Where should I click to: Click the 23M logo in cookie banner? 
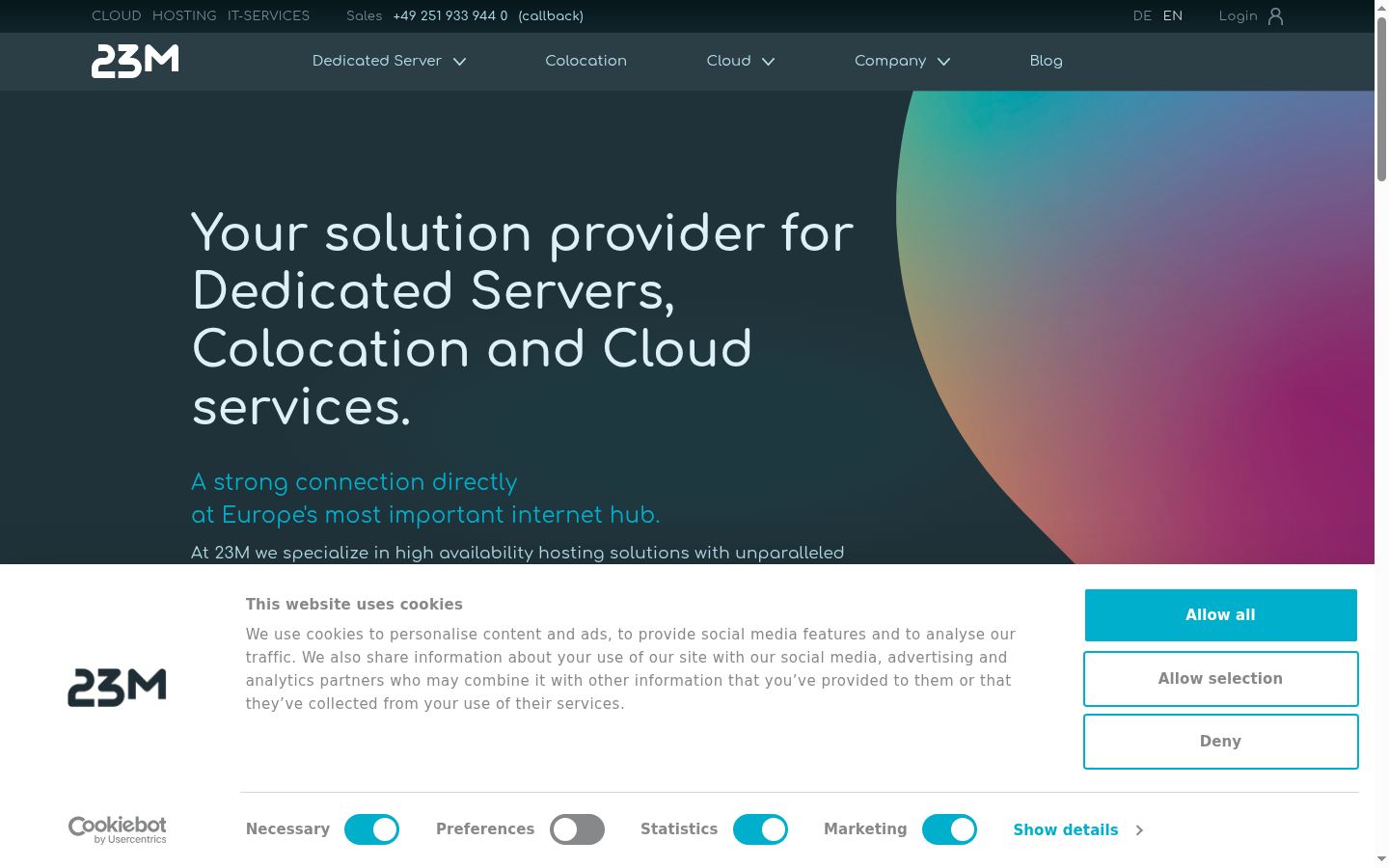pos(117,688)
